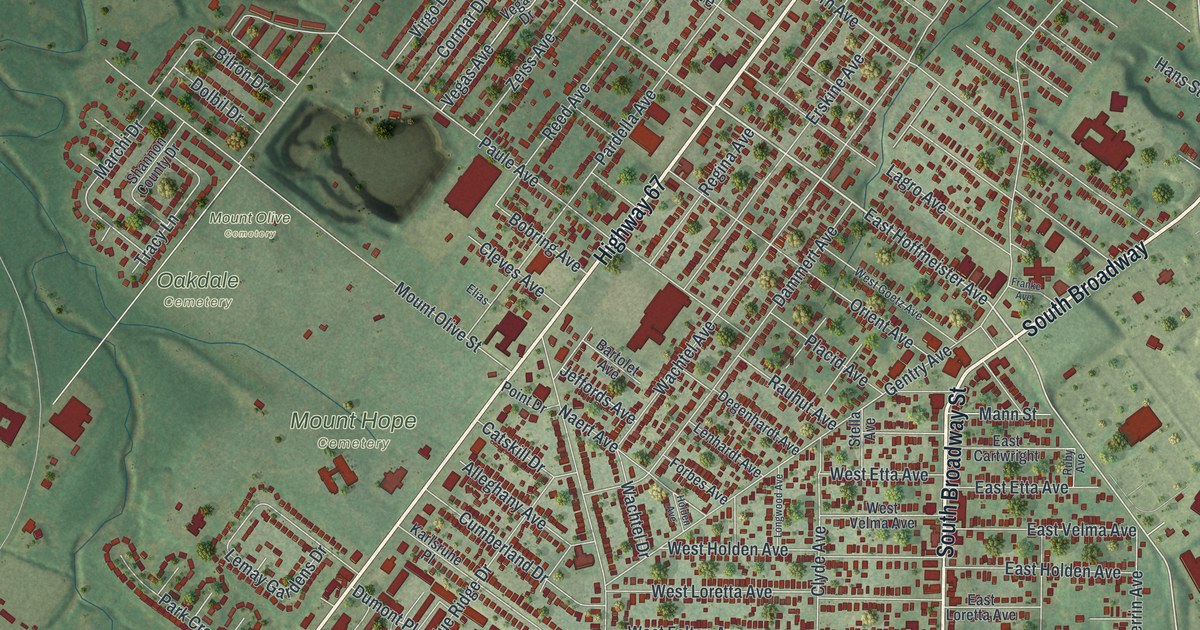The image size is (1200, 630).
Task: Click the Rauhut Ave label
Action: coord(800,400)
